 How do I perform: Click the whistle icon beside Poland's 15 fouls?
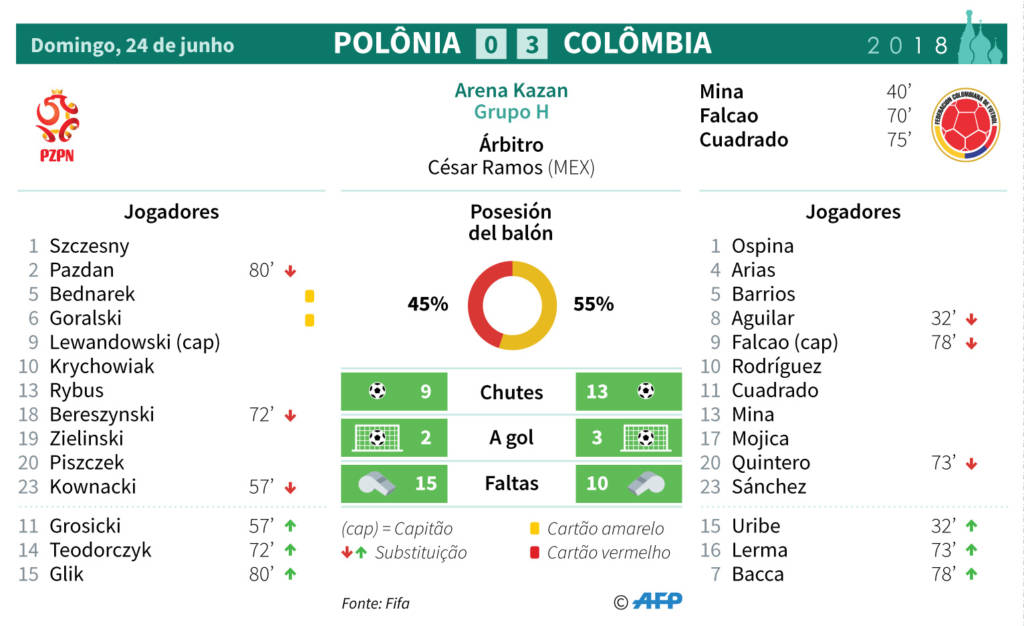376,484
